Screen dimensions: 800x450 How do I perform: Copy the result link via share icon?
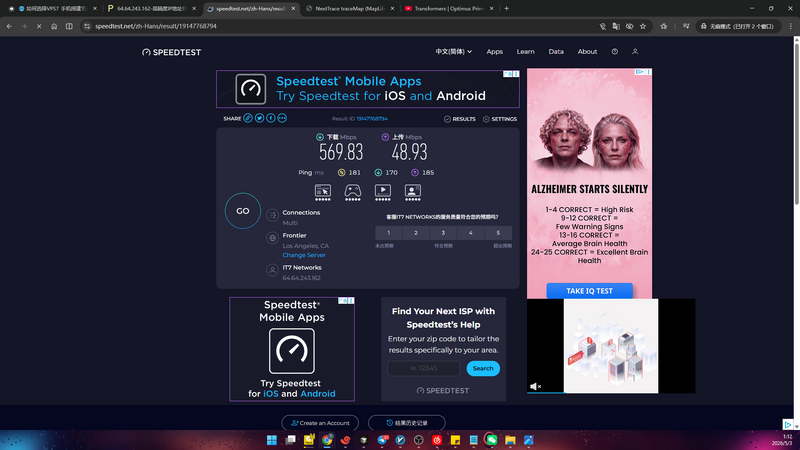pos(248,118)
